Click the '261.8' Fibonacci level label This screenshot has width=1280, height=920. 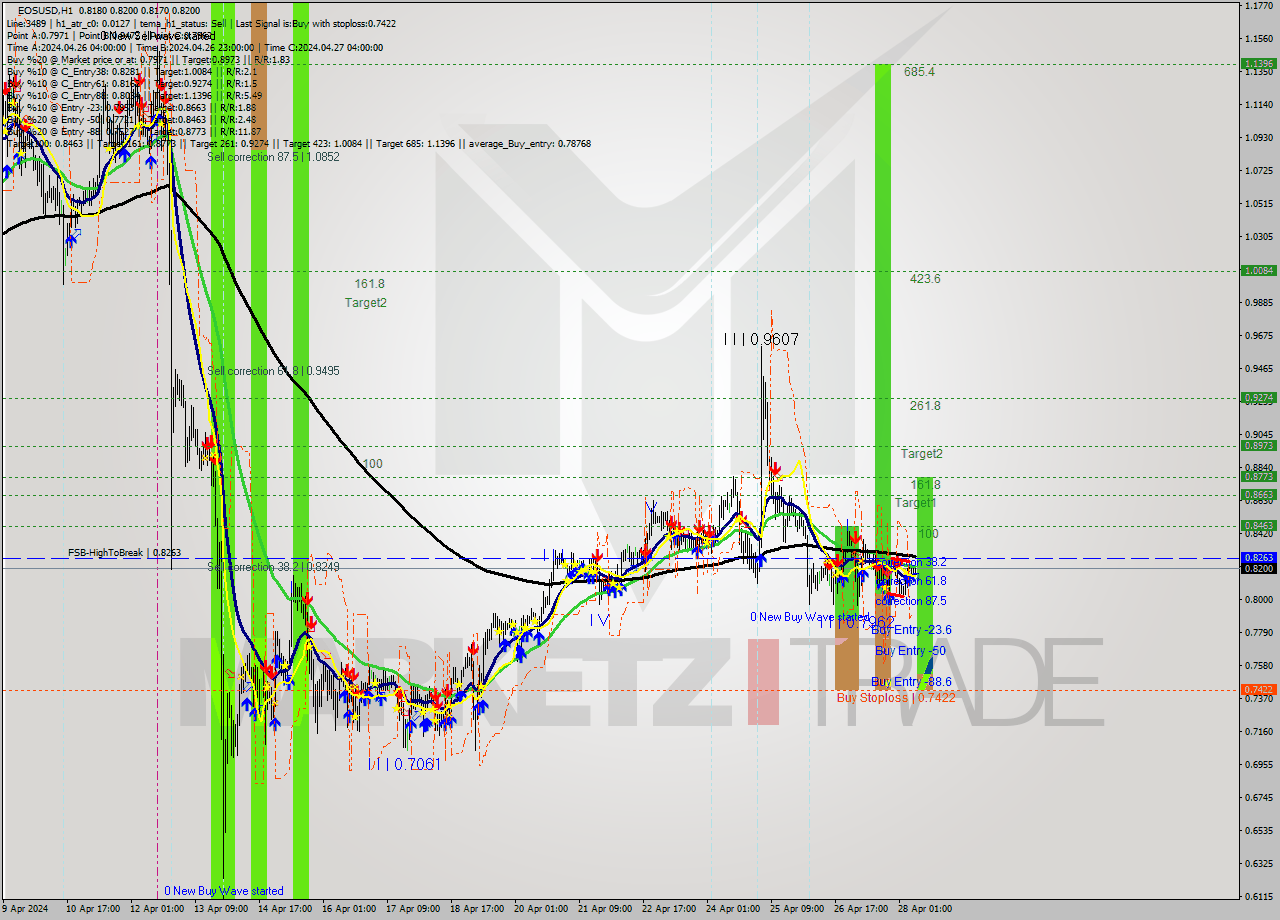tap(925, 406)
